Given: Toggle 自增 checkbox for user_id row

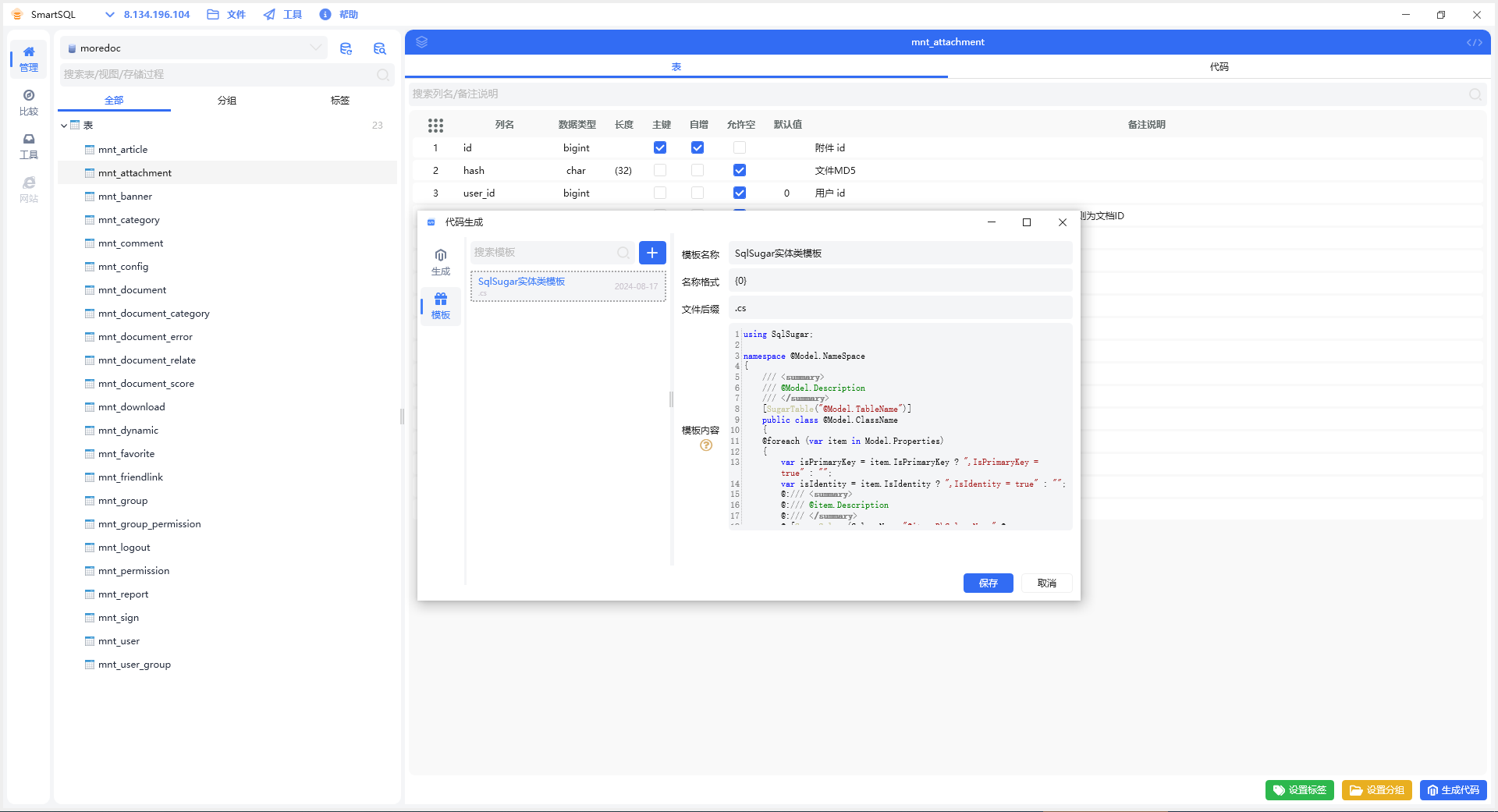Looking at the screenshot, I should (698, 193).
